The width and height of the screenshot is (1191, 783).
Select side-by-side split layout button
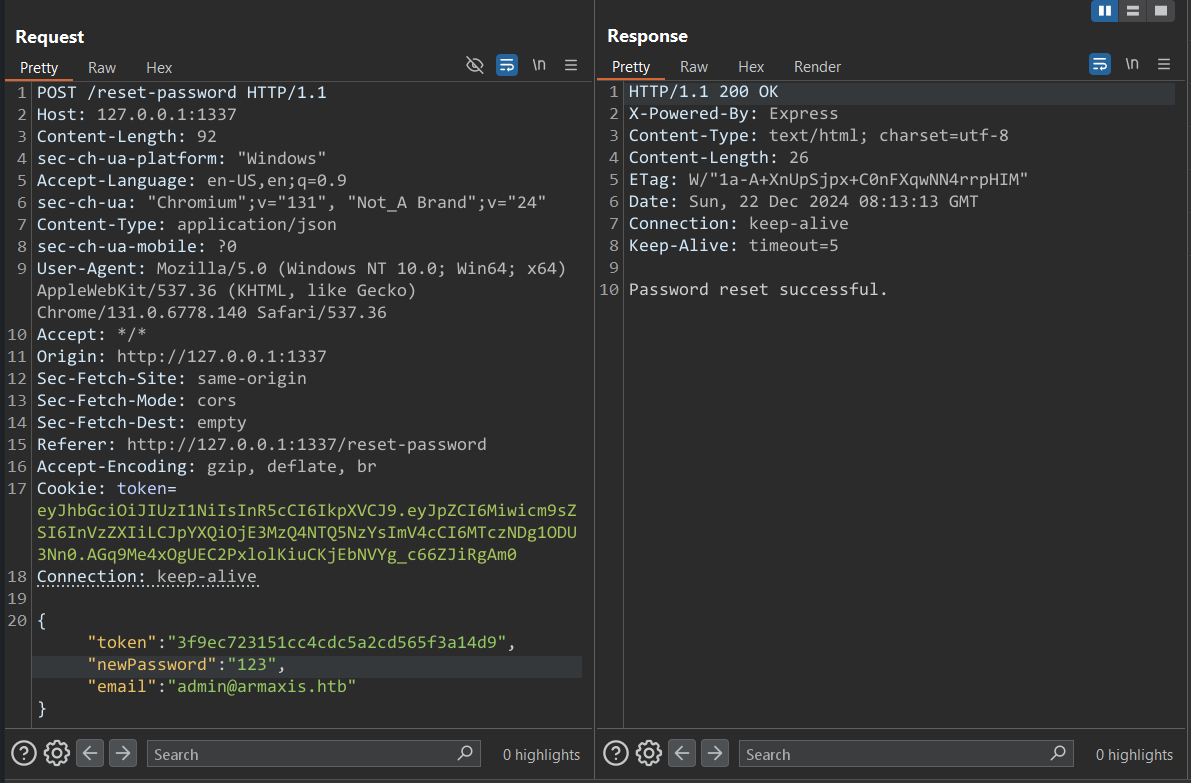click(x=1105, y=11)
